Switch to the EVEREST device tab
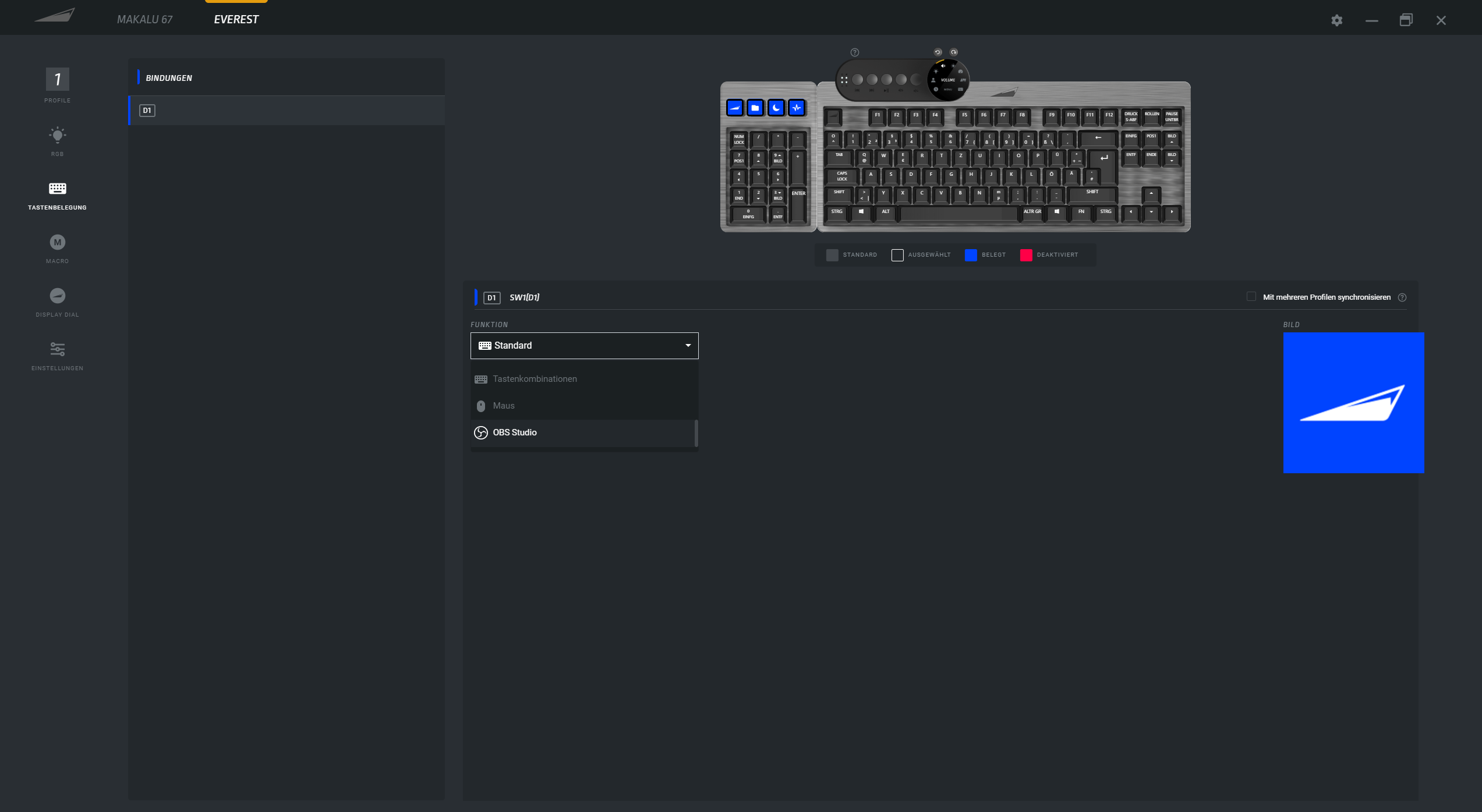The image size is (1482, 812). pos(236,20)
